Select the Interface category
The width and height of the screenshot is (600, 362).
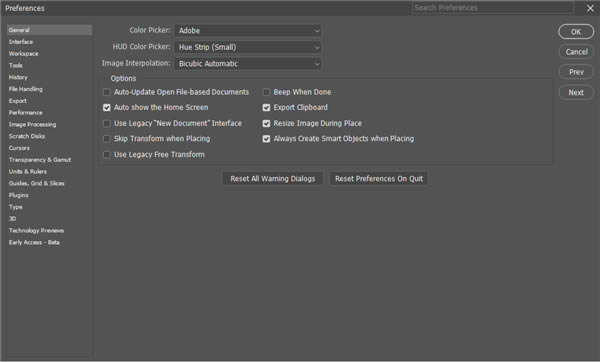coord(21,42)
